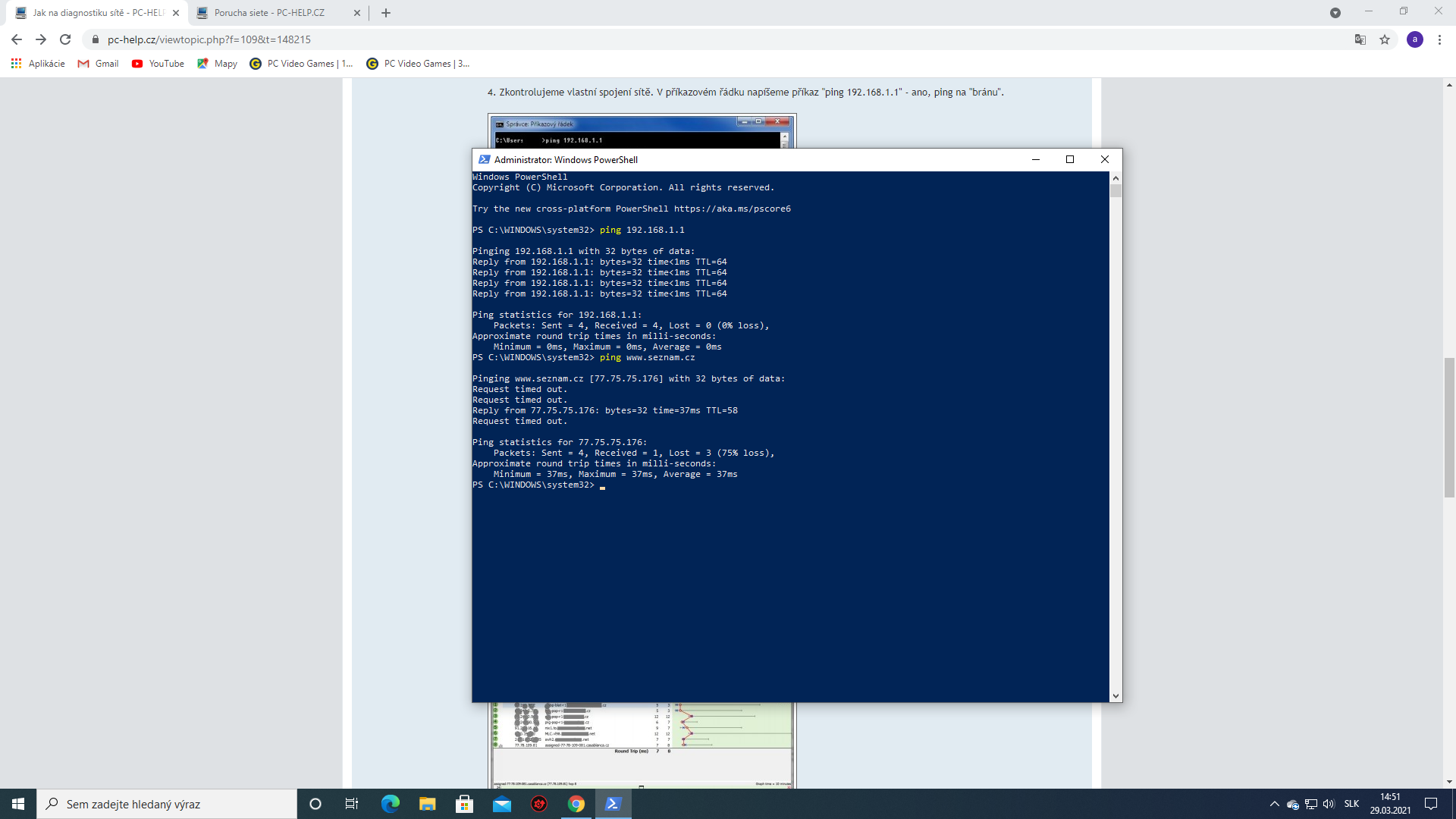Open Chrome three-dot menu
The image size is (1456, 819).
tap(1439, 39)
